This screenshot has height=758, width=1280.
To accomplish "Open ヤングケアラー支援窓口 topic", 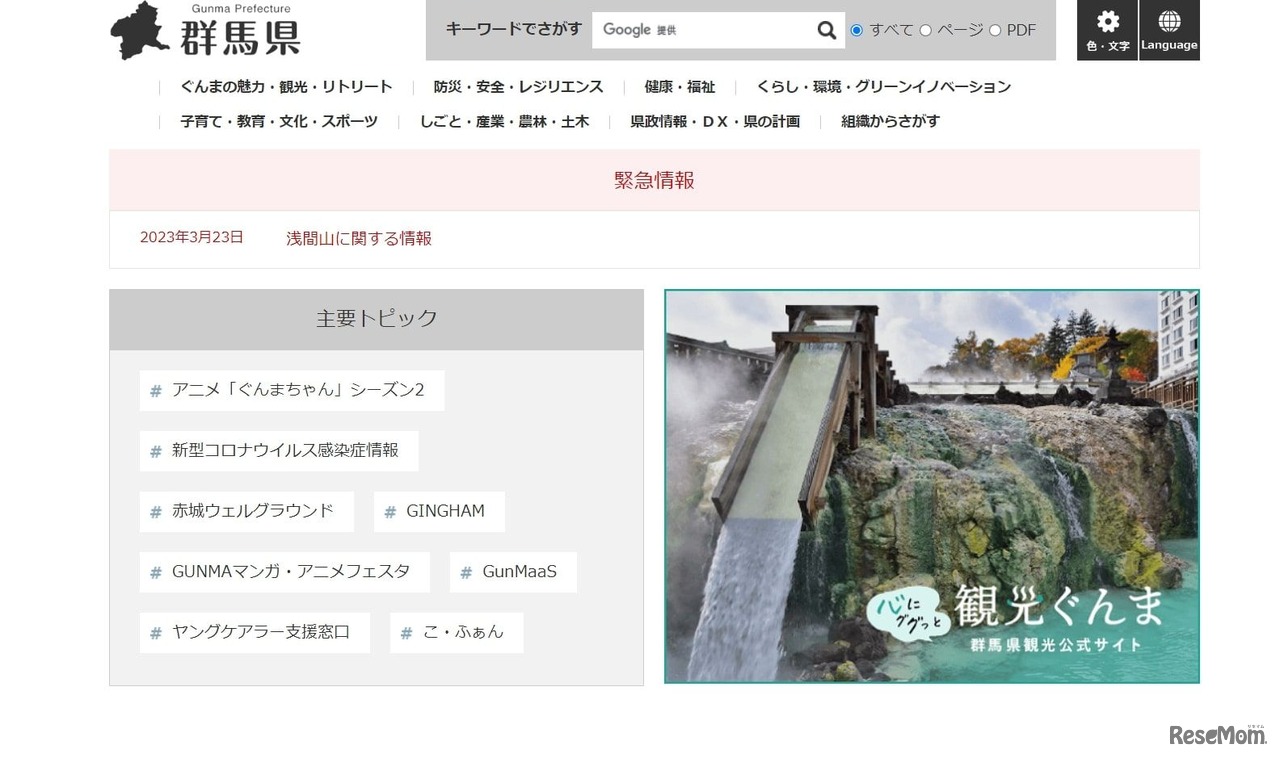I will click(x=255, y=633).
